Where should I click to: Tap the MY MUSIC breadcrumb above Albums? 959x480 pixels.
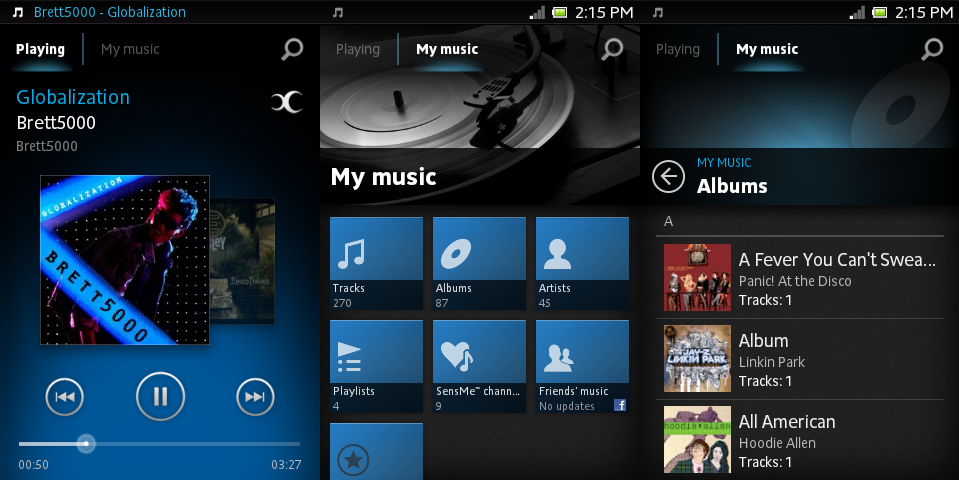(724, 163)
